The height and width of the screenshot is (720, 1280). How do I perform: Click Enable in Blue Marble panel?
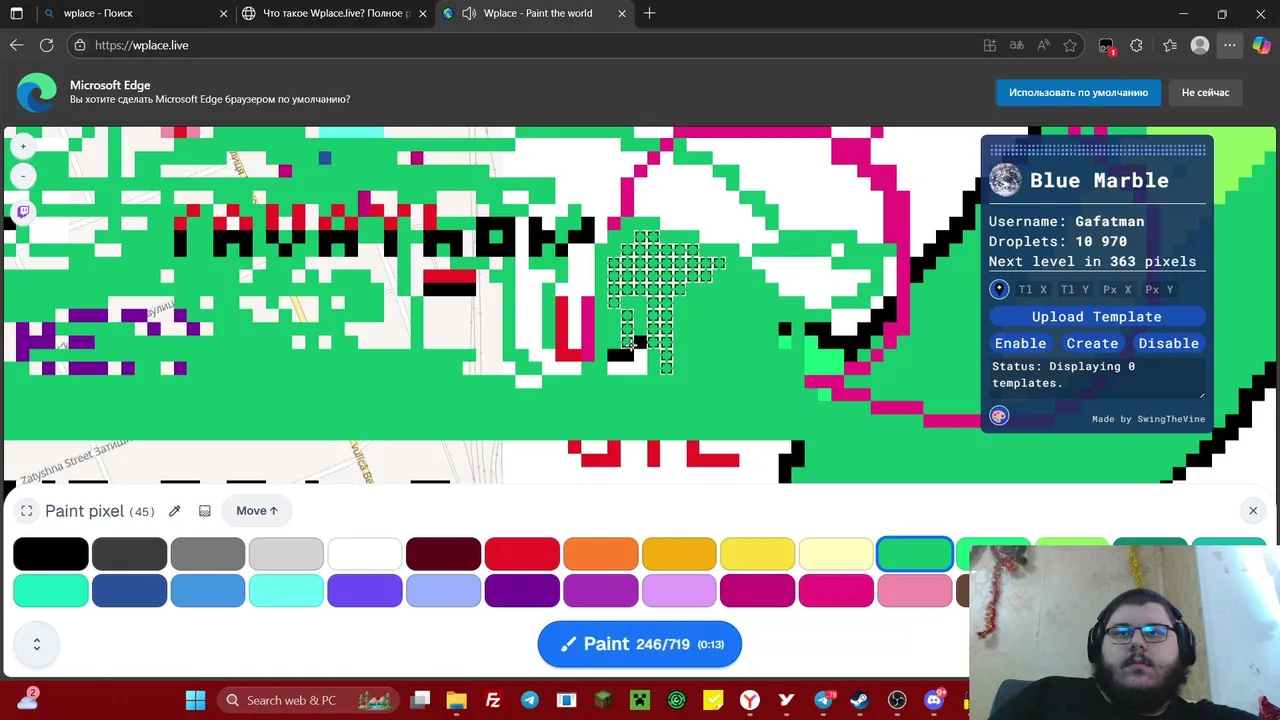click(x=1020, y=343)
